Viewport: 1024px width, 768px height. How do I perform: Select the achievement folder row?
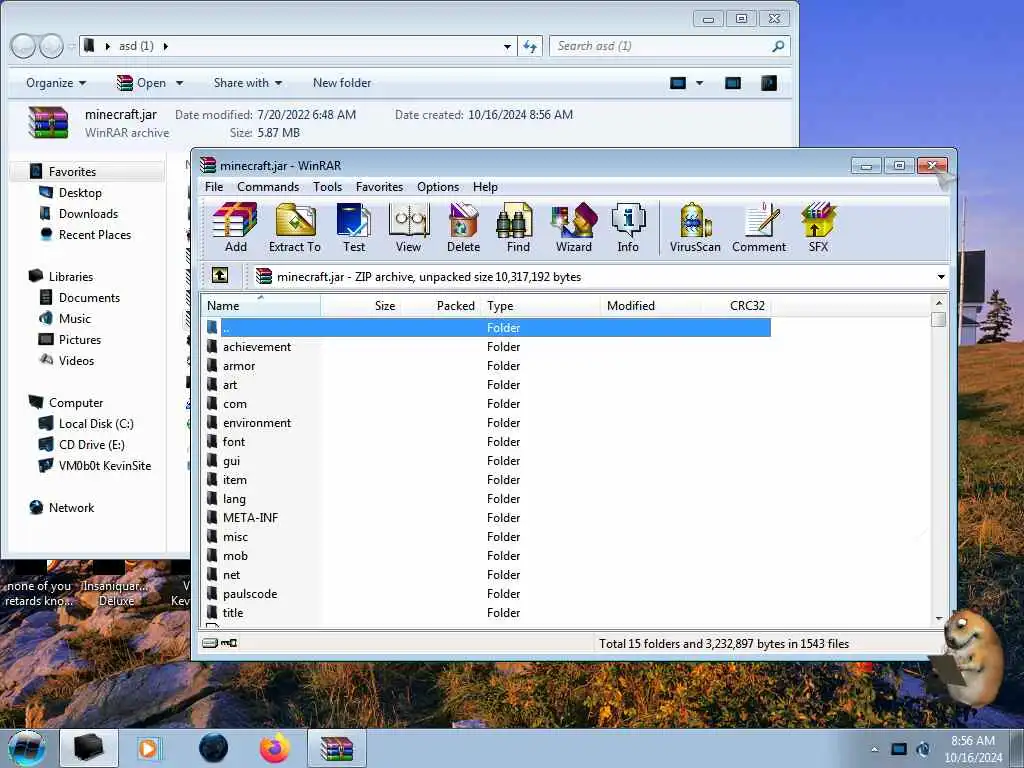point(487,347)
